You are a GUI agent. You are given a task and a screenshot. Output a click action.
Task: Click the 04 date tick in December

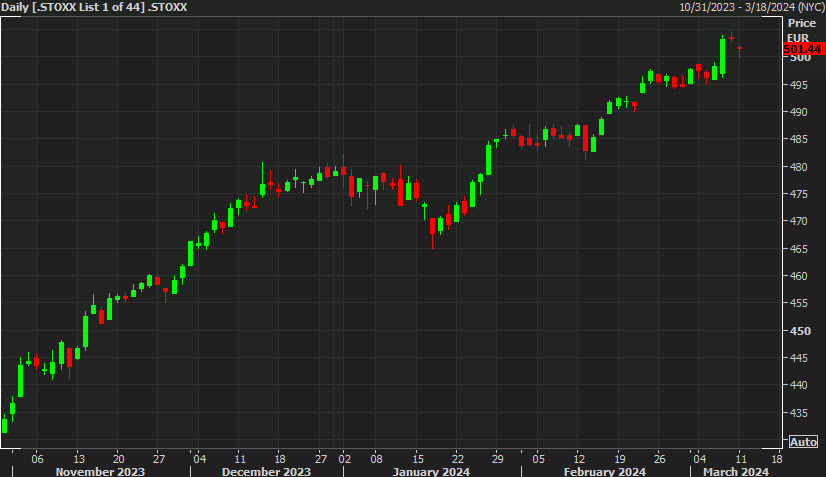click(199, 459)
